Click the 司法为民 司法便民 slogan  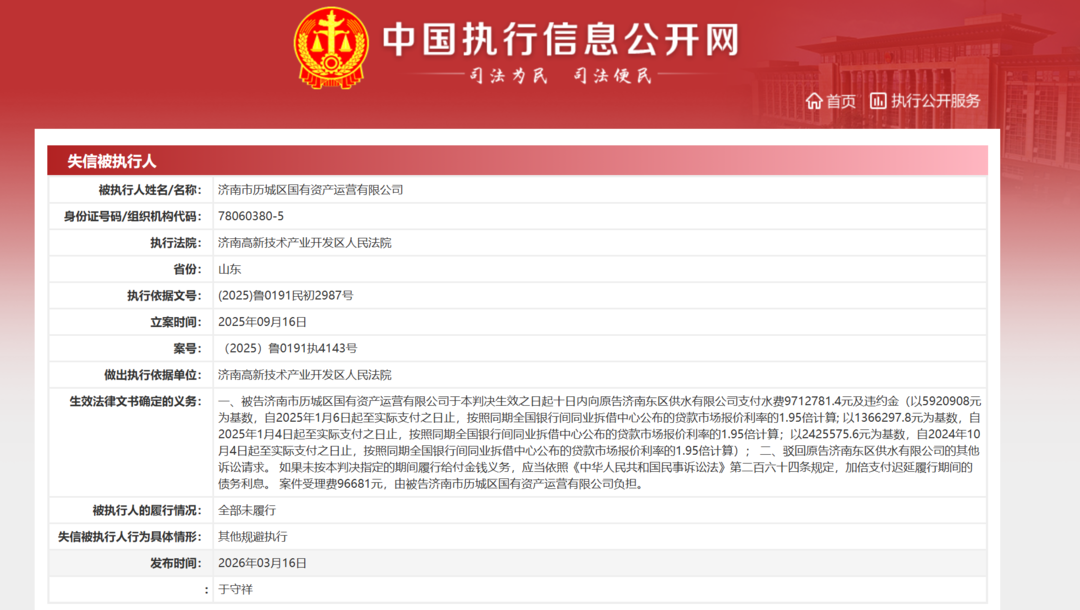tap(560, 76)
